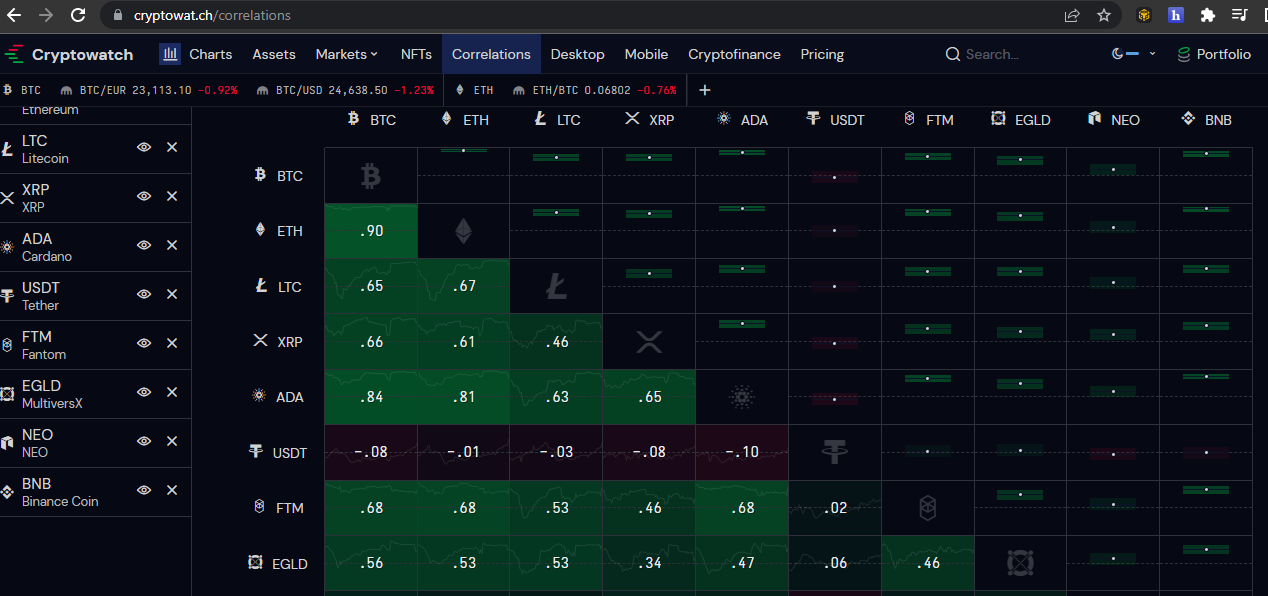Image resolution: width=1268 pixels, height=596 pixels.
Task: Click the Litecoin icon in matrix diagonal
Action: [556, 287]
